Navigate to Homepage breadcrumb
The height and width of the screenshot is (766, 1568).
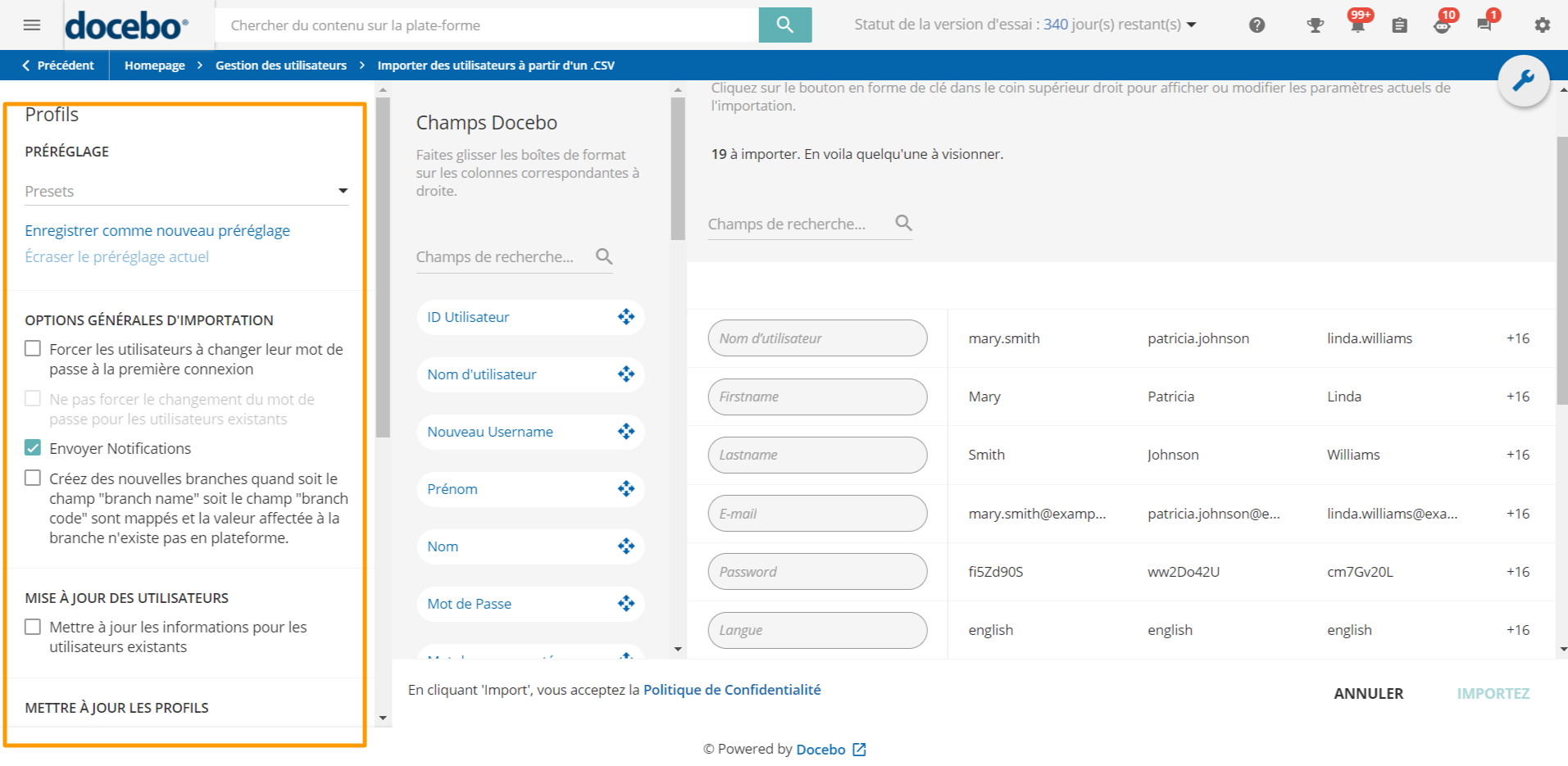coord(154,66)
